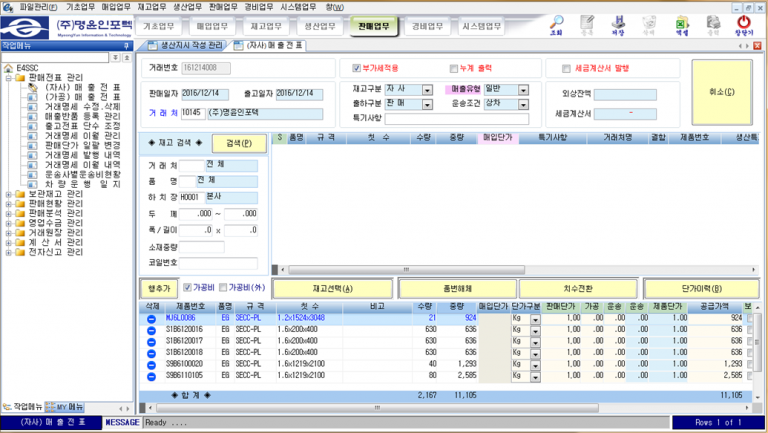The image size is (768, 433).
Task: Click the E4SSC home icon in tree
Action: (9, 68)
